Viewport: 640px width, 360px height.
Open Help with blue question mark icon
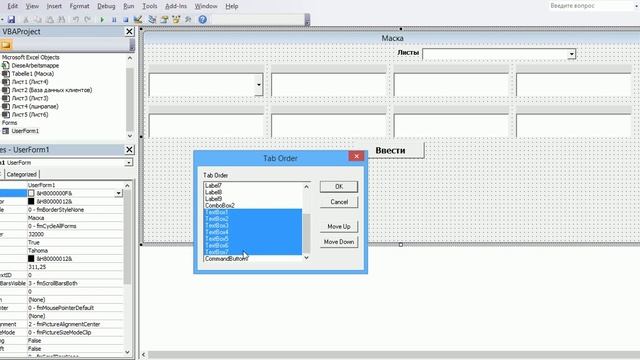coord(202,19)
